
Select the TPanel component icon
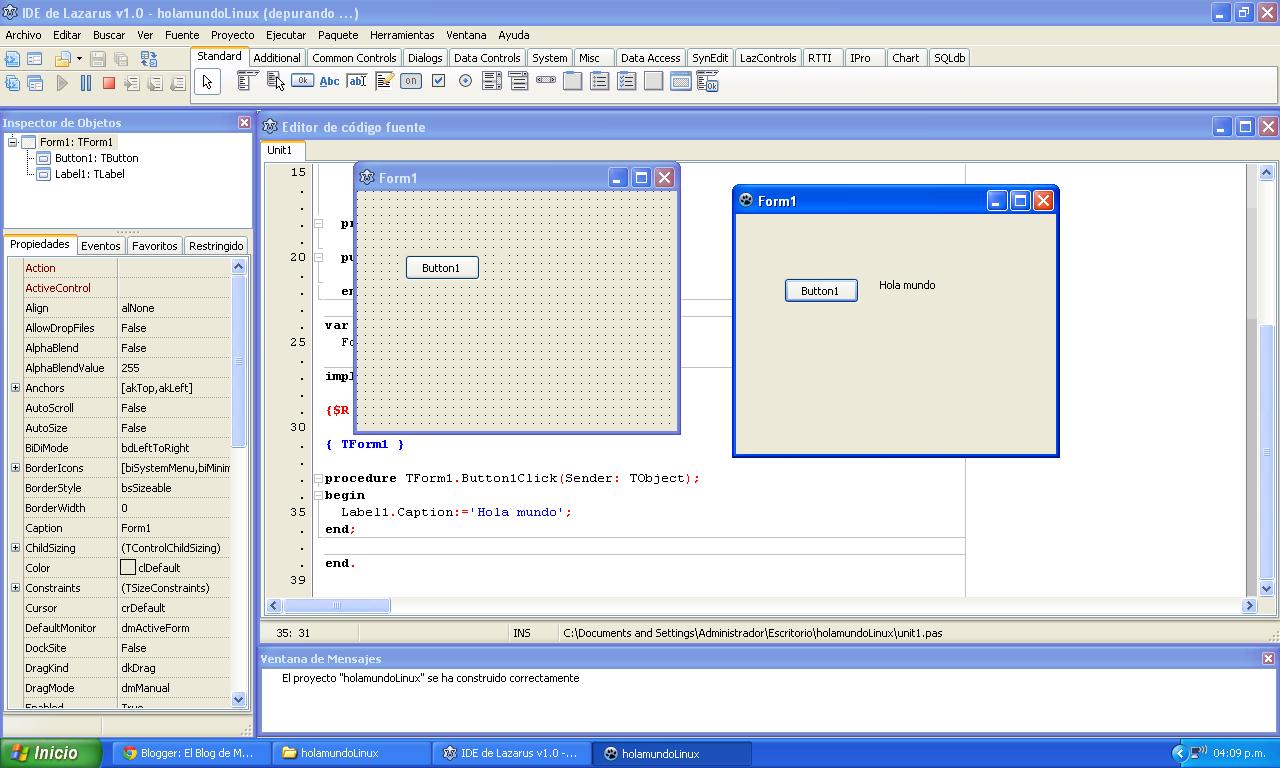coord(654,82)
